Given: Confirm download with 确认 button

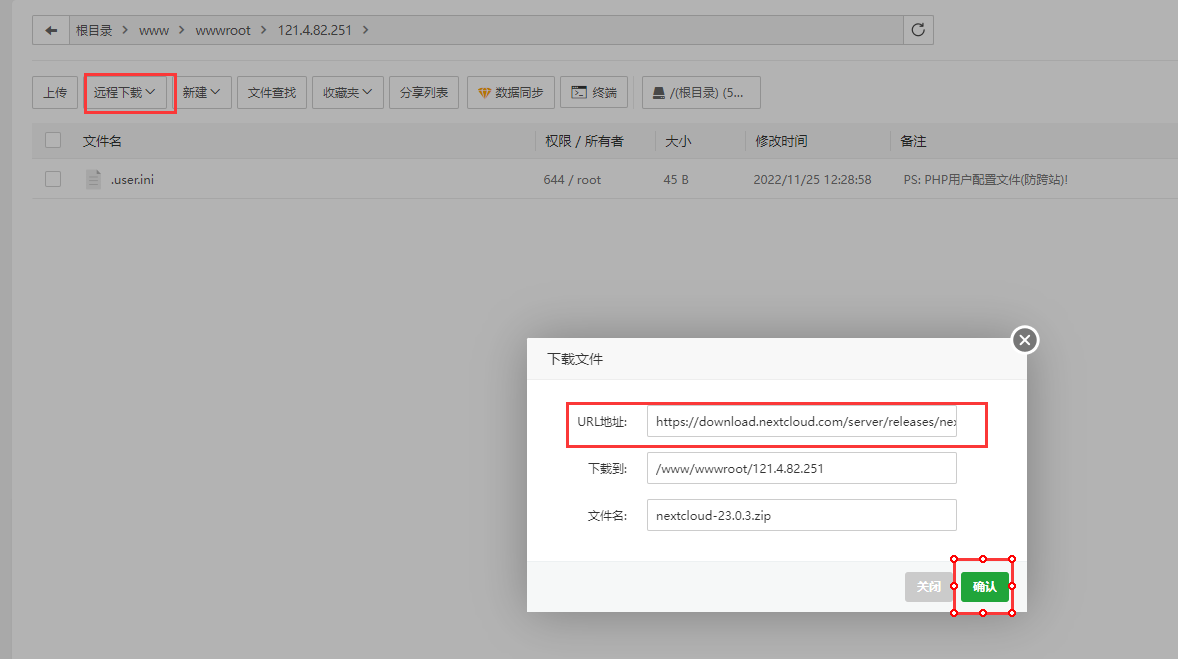Looking at the screenshot, I should pos(984,587).
